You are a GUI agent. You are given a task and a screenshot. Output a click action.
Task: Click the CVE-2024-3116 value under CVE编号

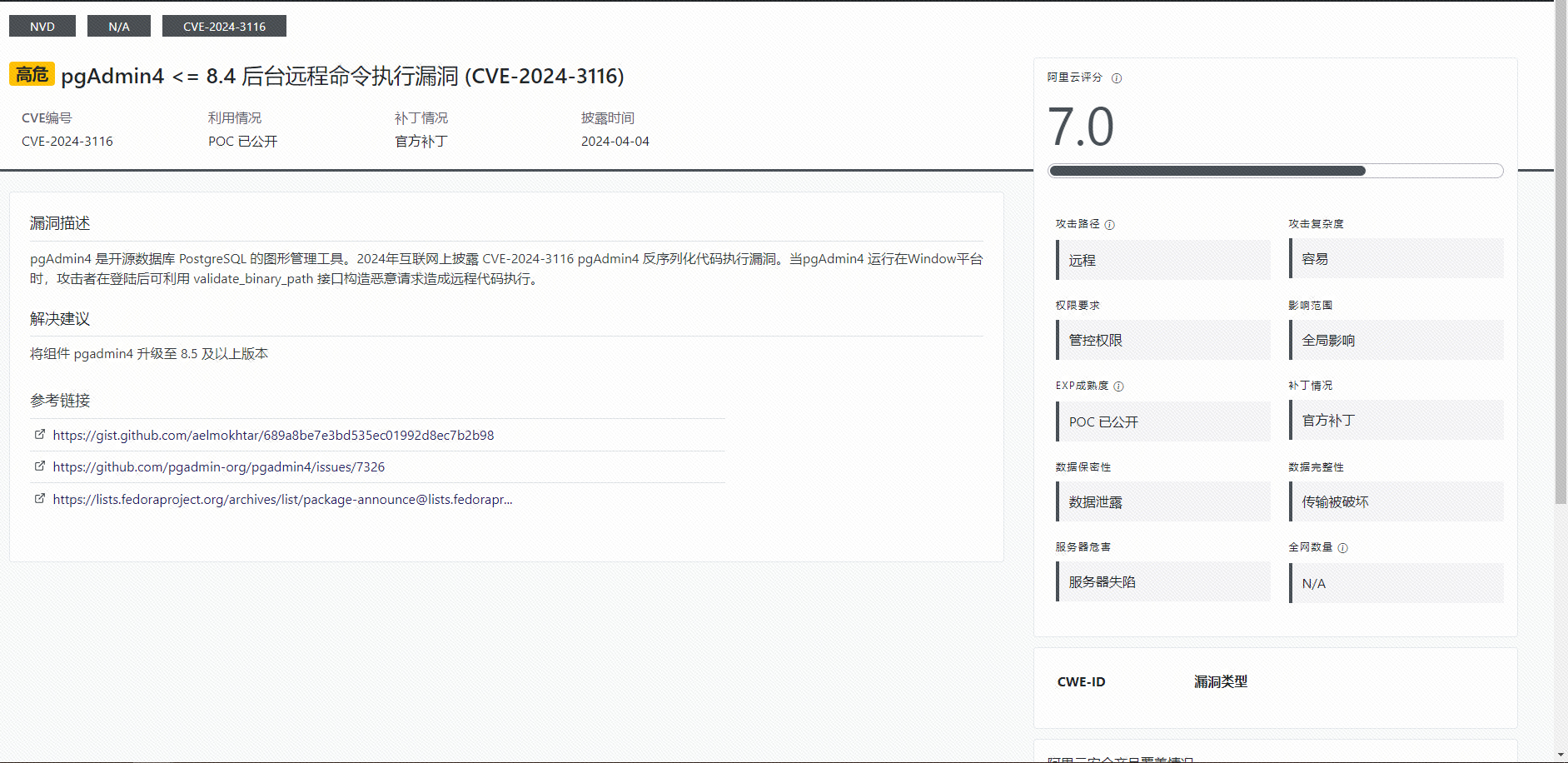(67, 142)
